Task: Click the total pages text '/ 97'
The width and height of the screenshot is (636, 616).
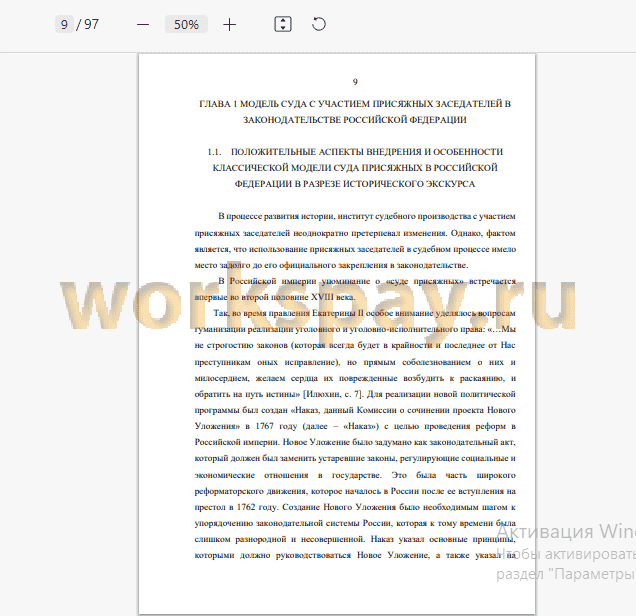Action: (88, 24)
